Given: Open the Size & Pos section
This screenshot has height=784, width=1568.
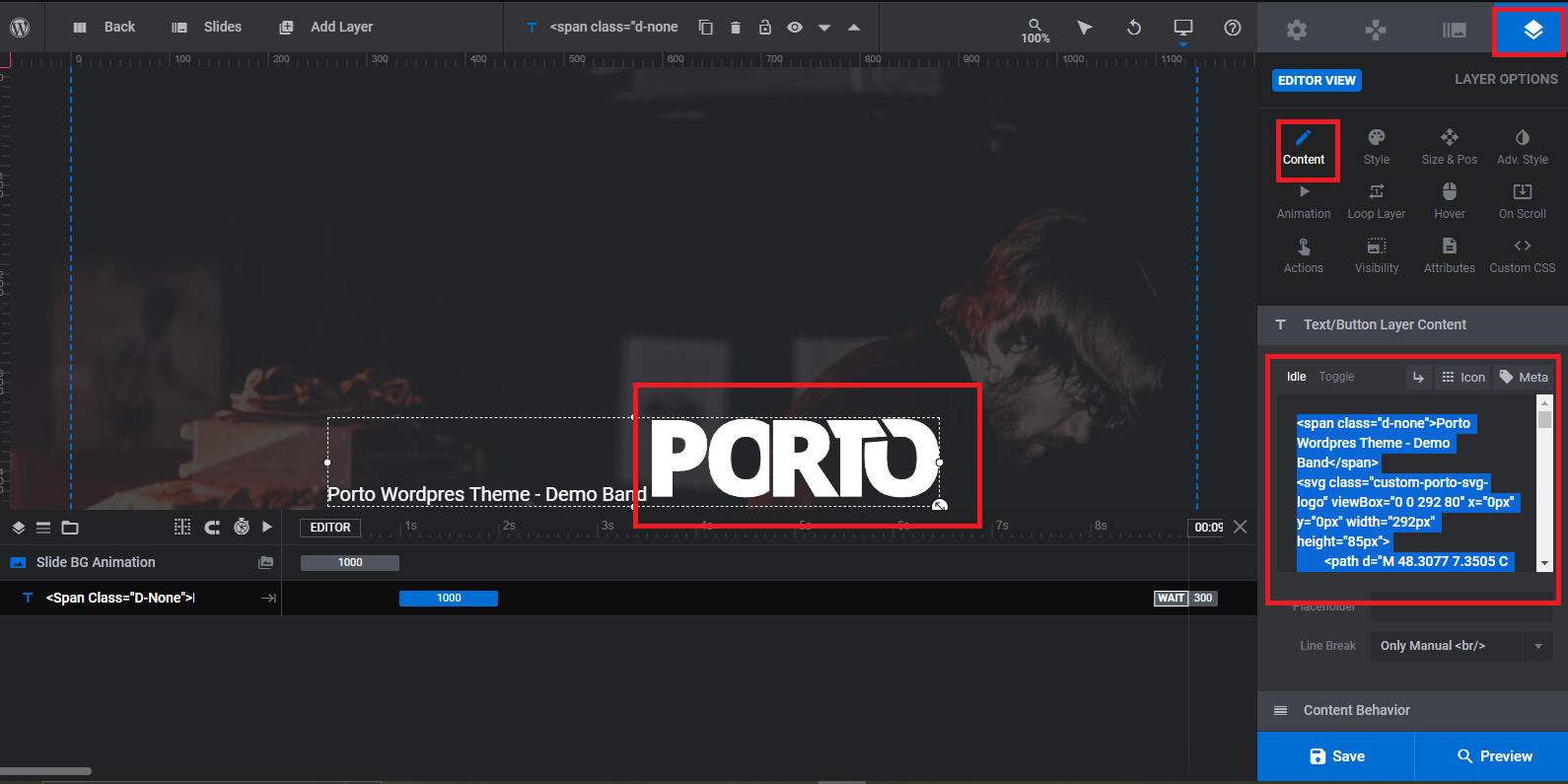Looking at the screenshot, I should [x=1450, y=148].
